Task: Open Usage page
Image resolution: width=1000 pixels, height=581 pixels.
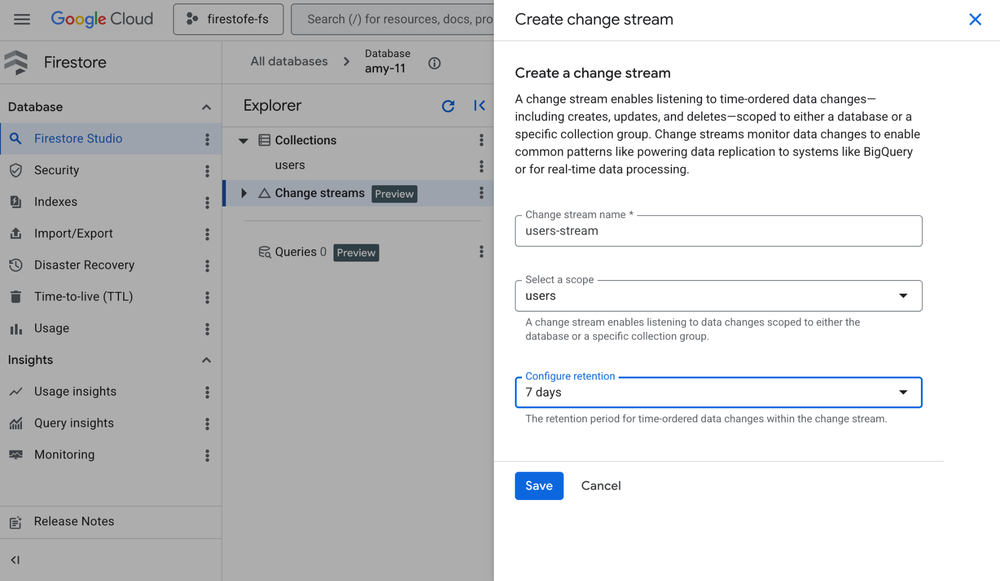Action: tap(52, 328)
